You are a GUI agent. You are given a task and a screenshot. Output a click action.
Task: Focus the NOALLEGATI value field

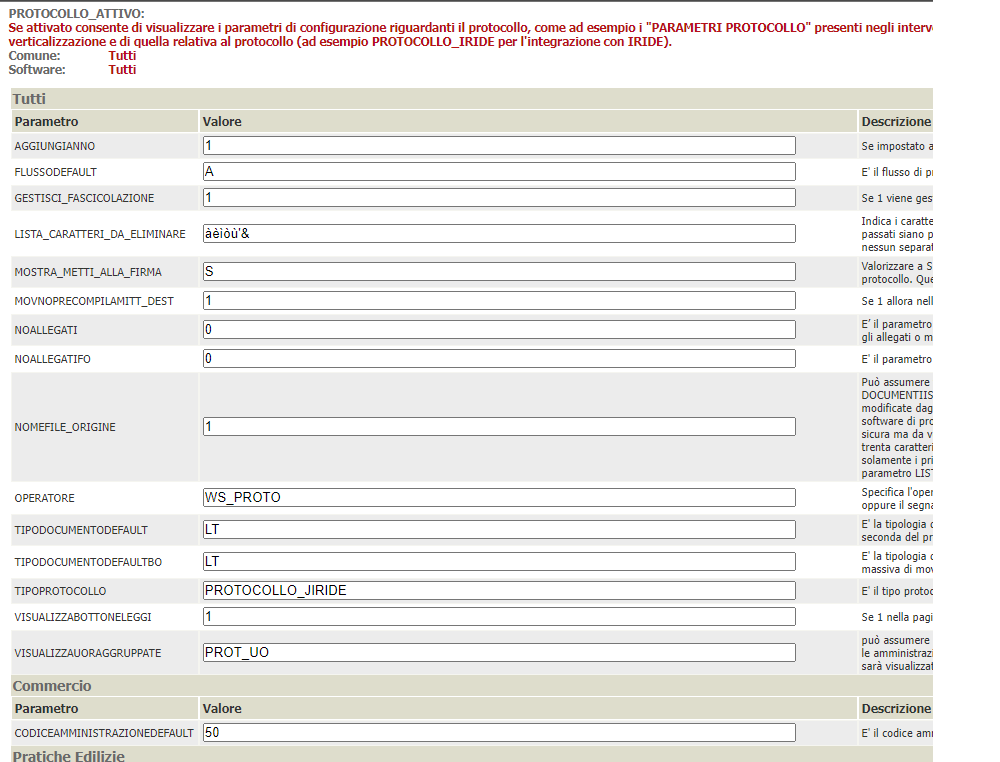point(498,330)
